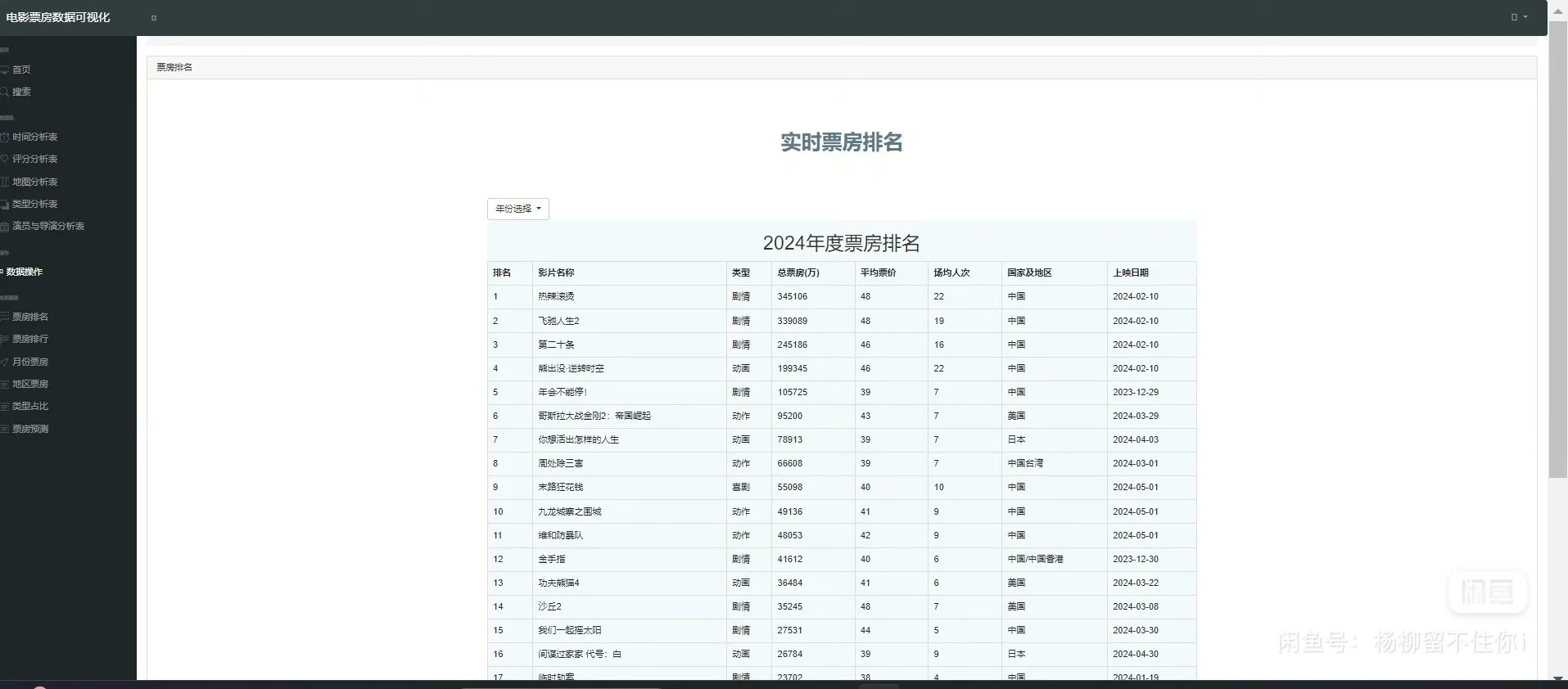Click the icon beside 演员与导演分析表

coord(4,227)
